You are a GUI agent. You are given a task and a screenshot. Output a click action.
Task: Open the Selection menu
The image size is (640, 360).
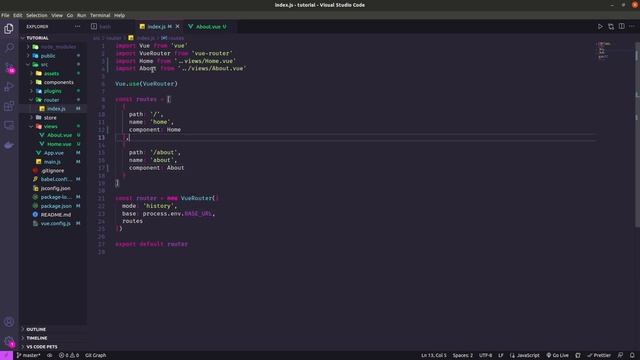[x=37, y=16]
